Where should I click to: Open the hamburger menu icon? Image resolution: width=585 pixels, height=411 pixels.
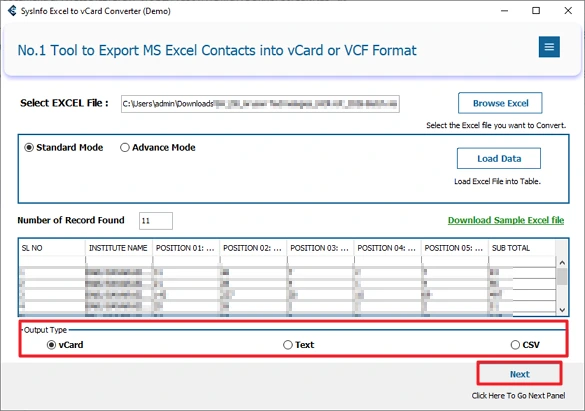point(549,47)
